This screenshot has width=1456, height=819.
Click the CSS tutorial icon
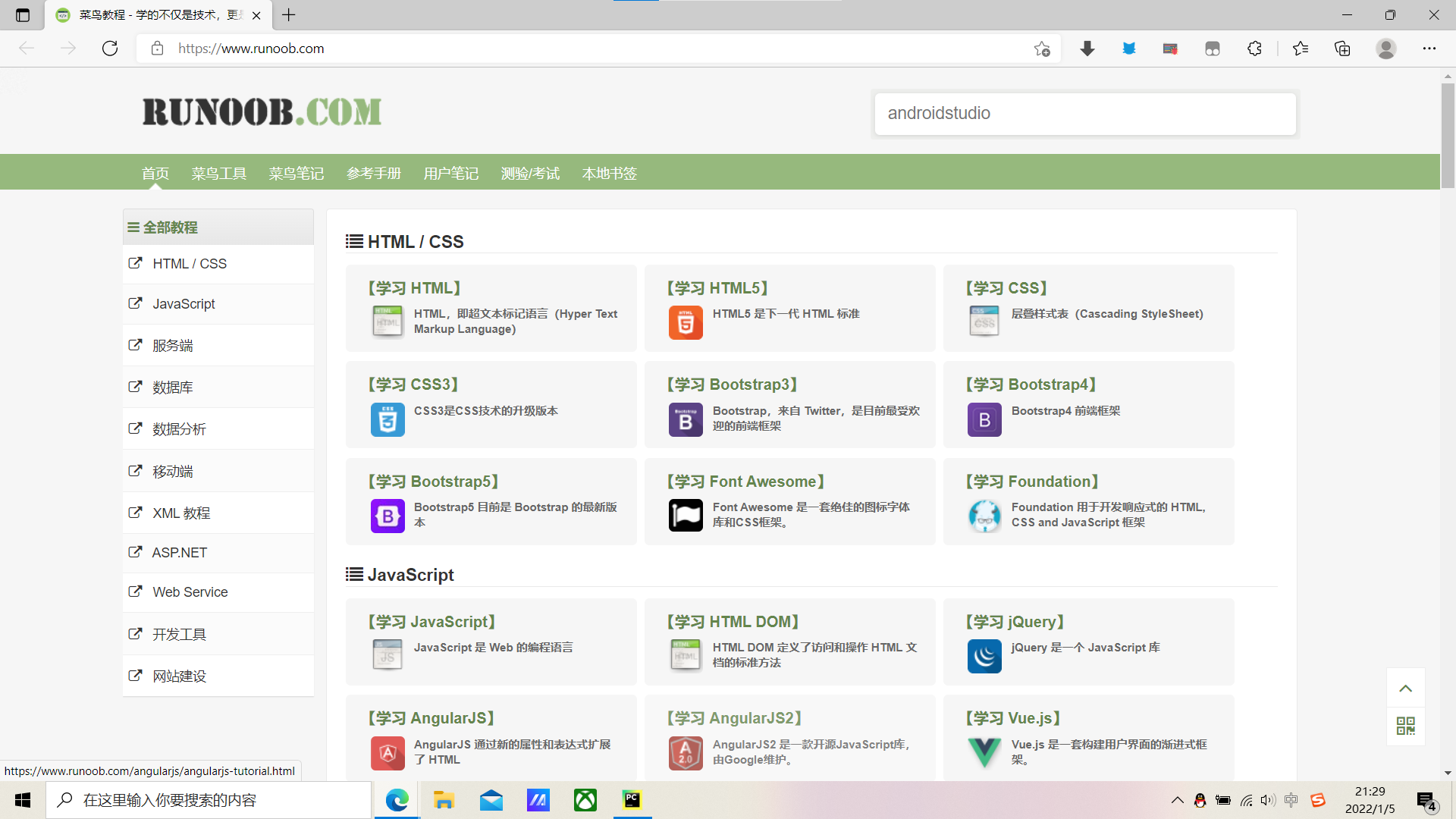tap(984, 322)
